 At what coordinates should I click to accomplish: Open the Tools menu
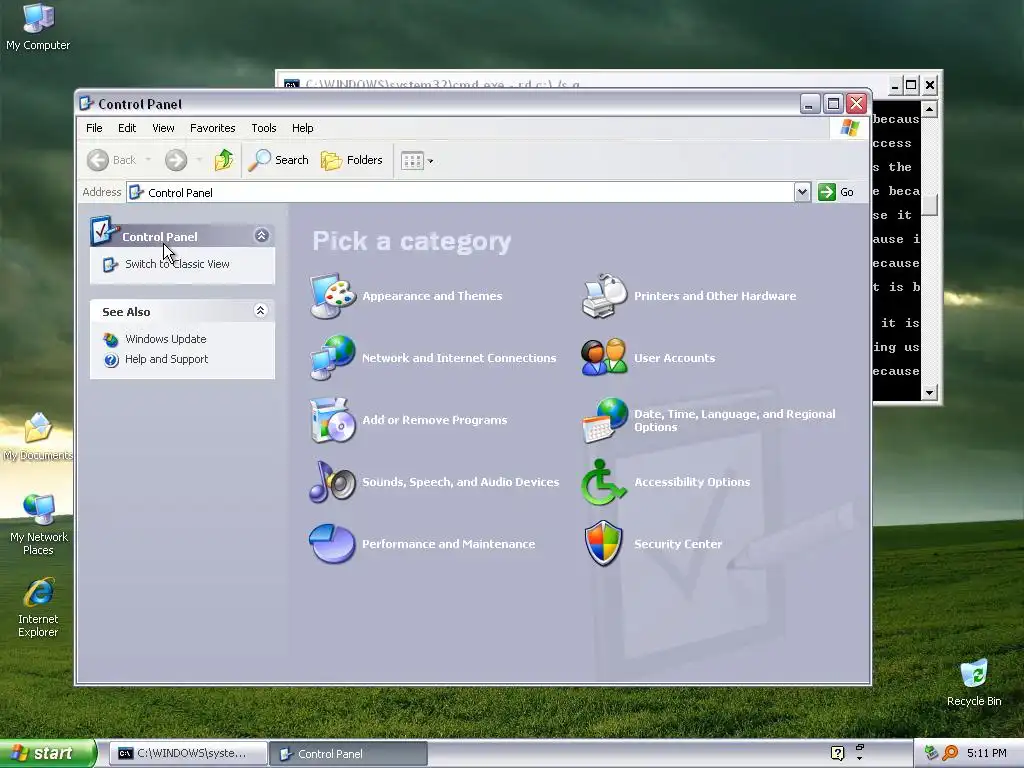[x=264, y=128]
